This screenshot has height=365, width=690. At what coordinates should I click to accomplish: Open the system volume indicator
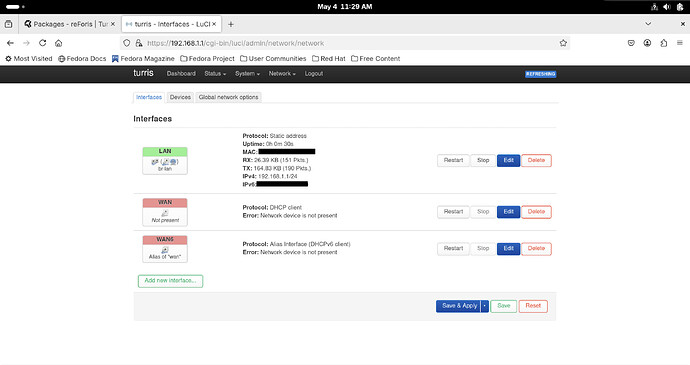tap(667, 7)
